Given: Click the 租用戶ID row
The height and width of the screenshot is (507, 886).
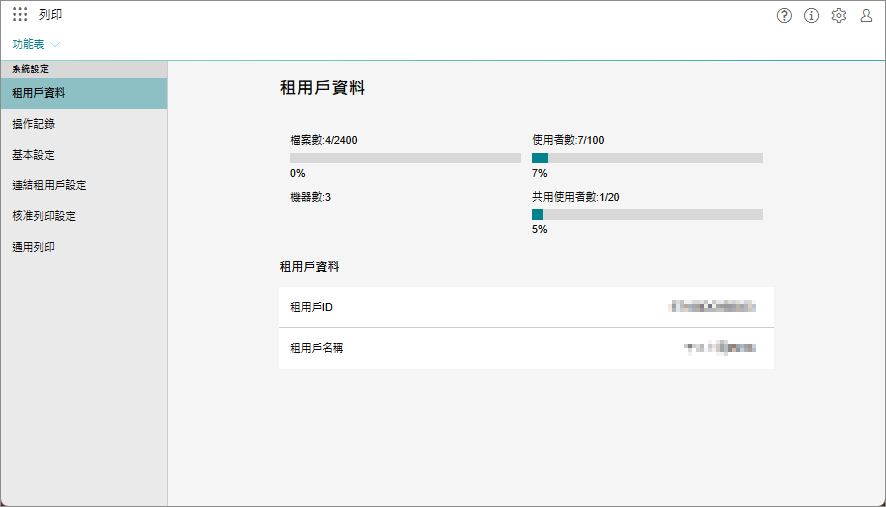Looking at the screenshot, I should (x=526, y=307).
